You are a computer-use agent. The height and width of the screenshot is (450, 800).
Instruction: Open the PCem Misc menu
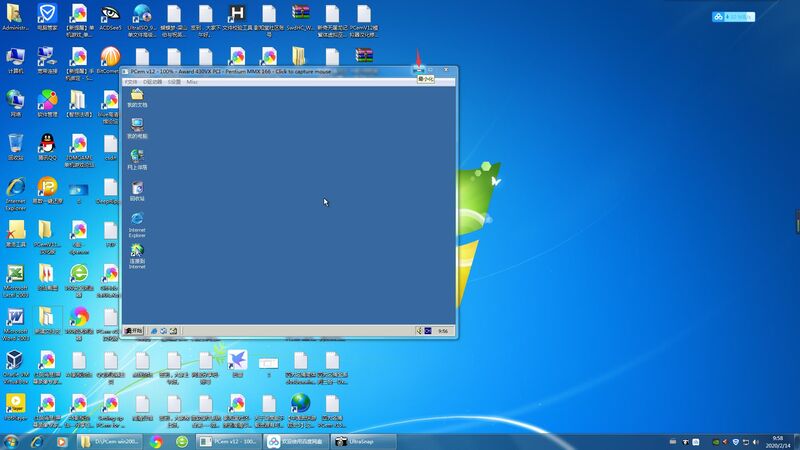coord(192,82)
